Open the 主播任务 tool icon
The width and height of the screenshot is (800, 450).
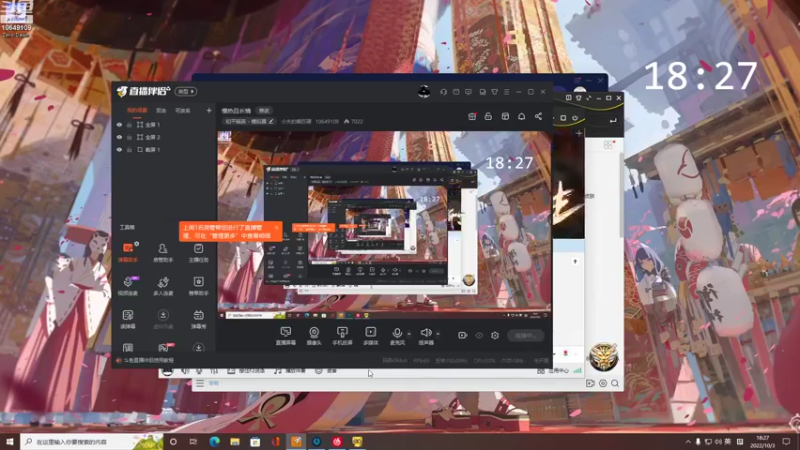[x=198, y=252]
